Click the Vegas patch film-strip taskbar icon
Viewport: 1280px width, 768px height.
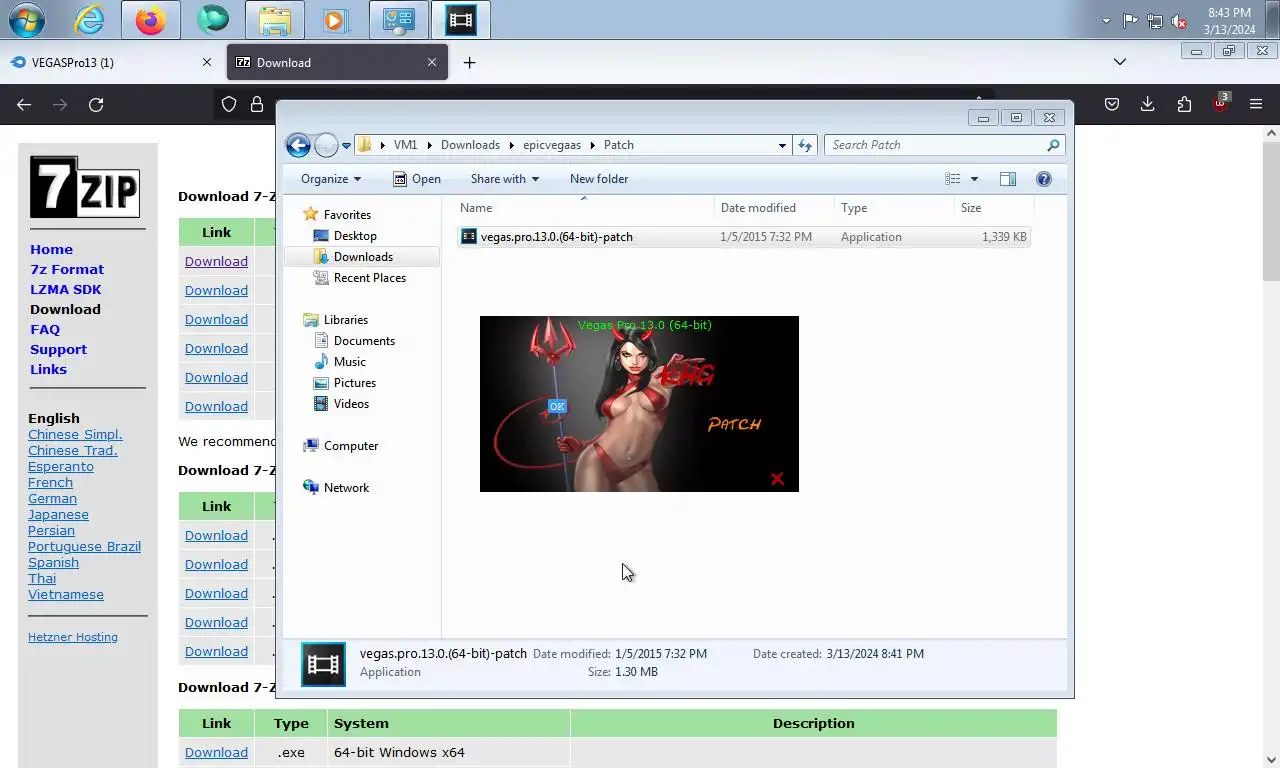(461, 19)
